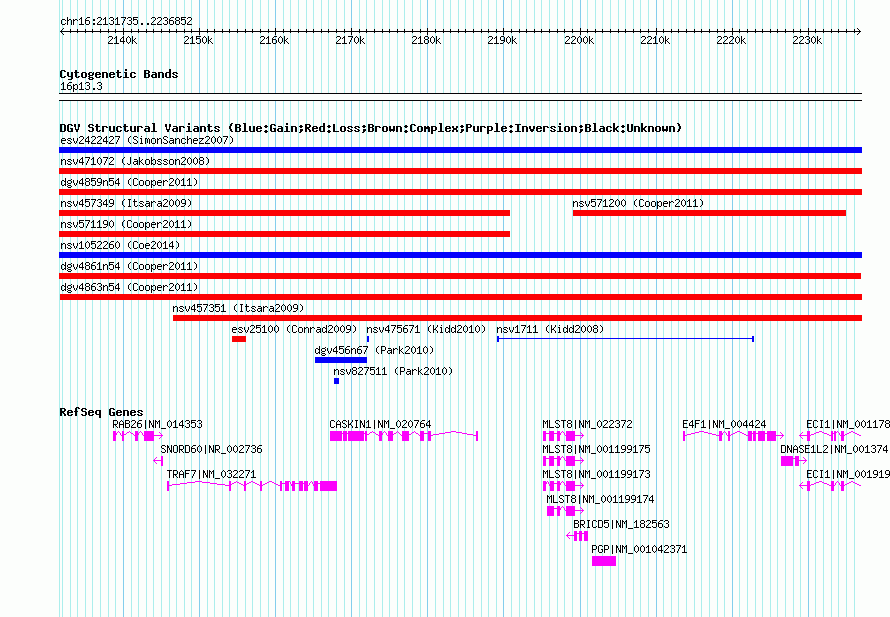Click the RAB26|NM_014353 gene label
Image resolution: width=890 pixels, height=617 pixels.
pos(157,424)
